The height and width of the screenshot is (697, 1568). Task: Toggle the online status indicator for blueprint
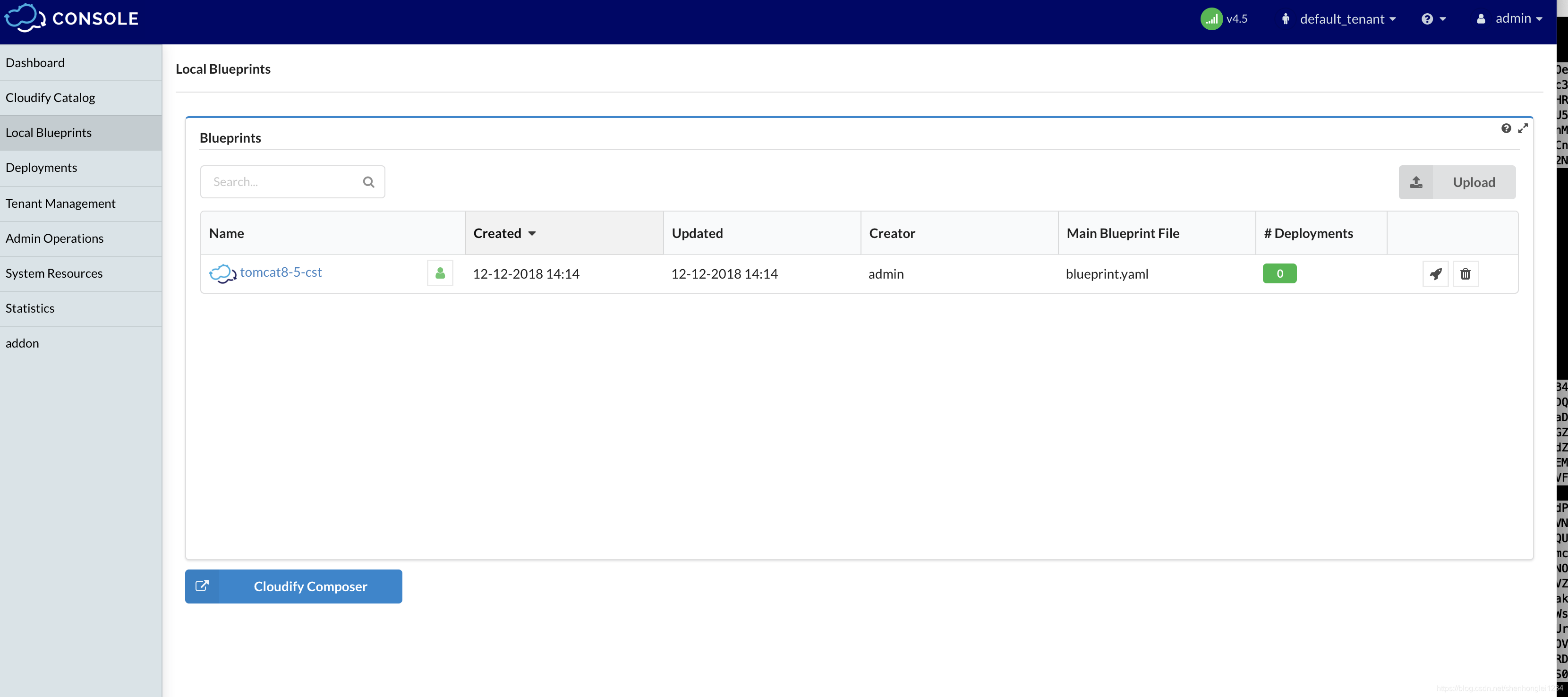tap(440, 273)
